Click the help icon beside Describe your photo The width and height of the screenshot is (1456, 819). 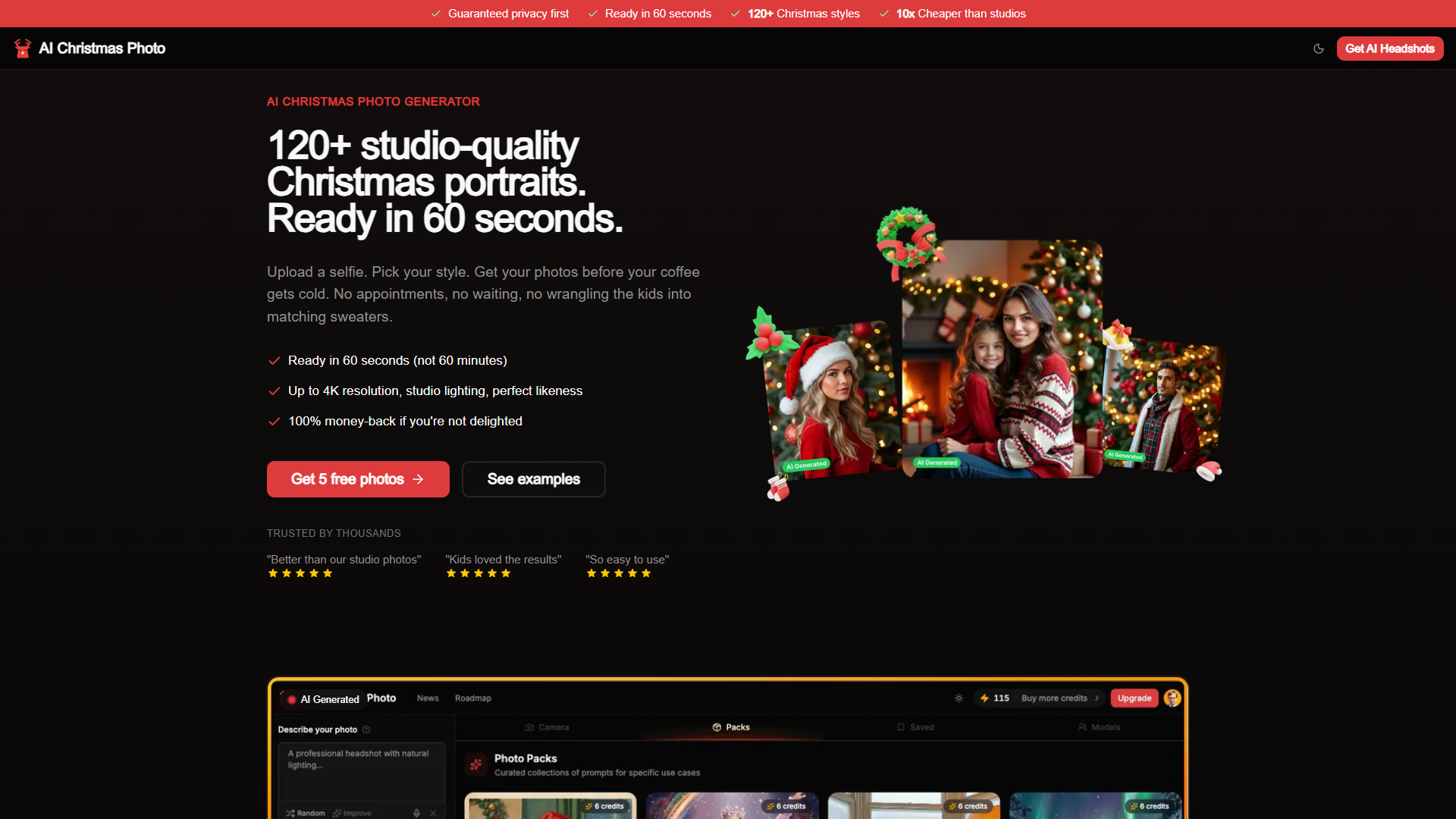[x=366, y=730]
